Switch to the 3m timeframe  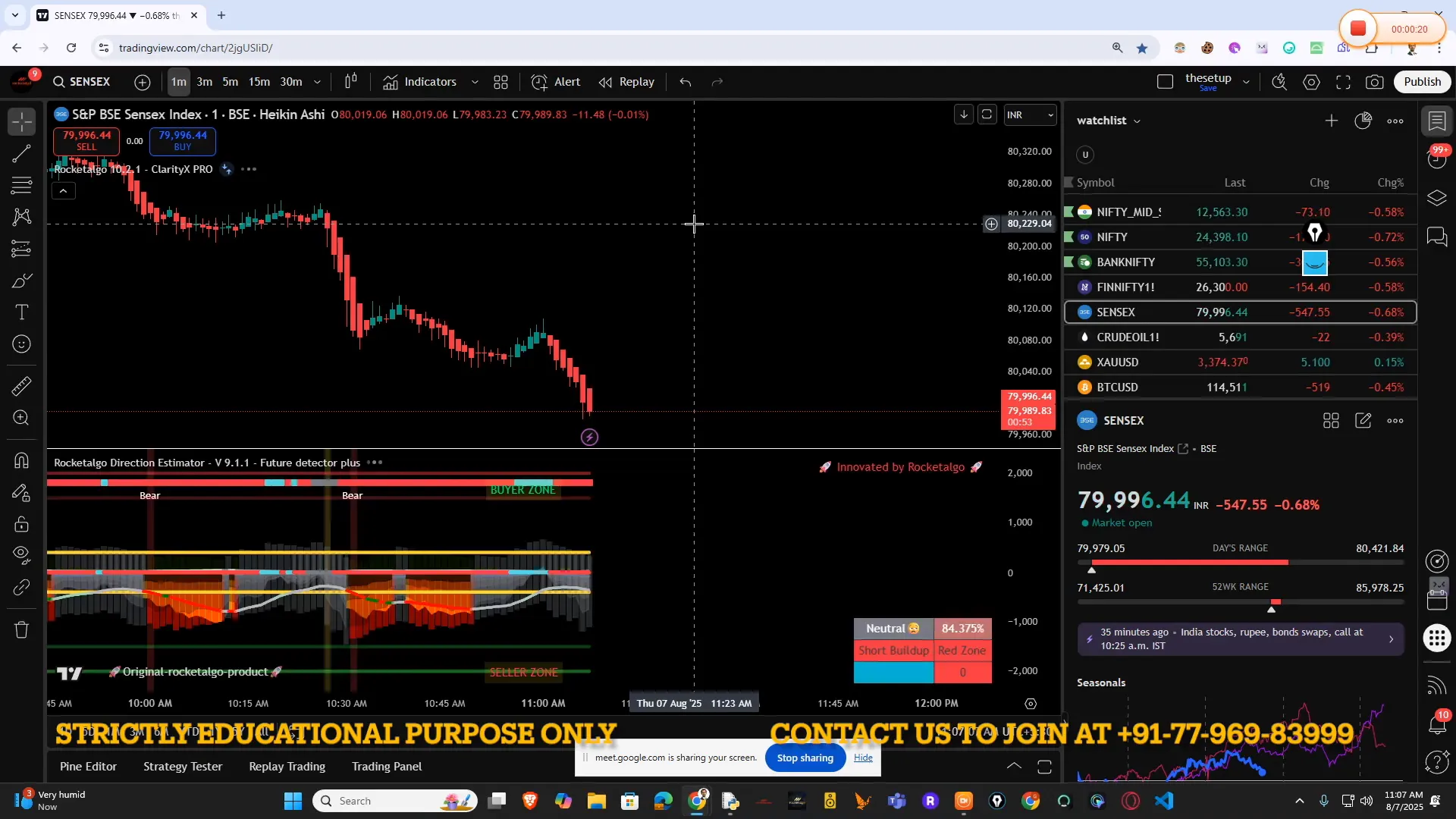pos(205,82)
